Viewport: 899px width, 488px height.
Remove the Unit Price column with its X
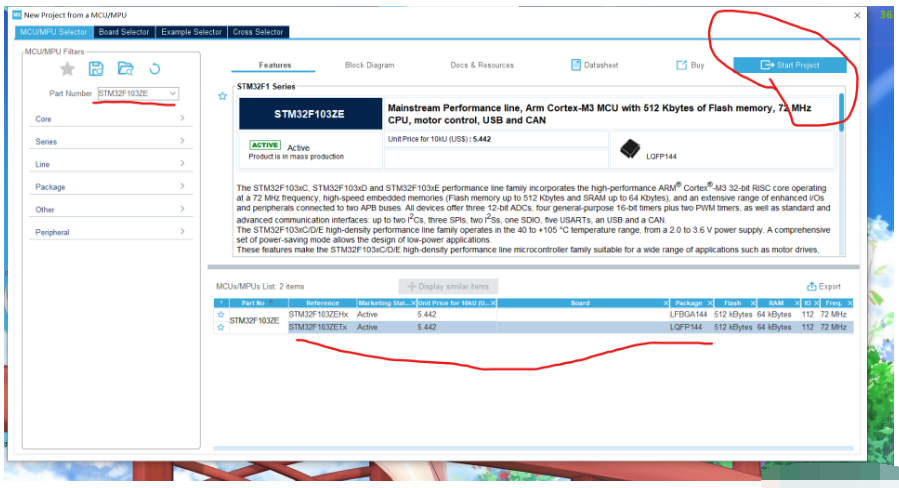pos(493,303)
